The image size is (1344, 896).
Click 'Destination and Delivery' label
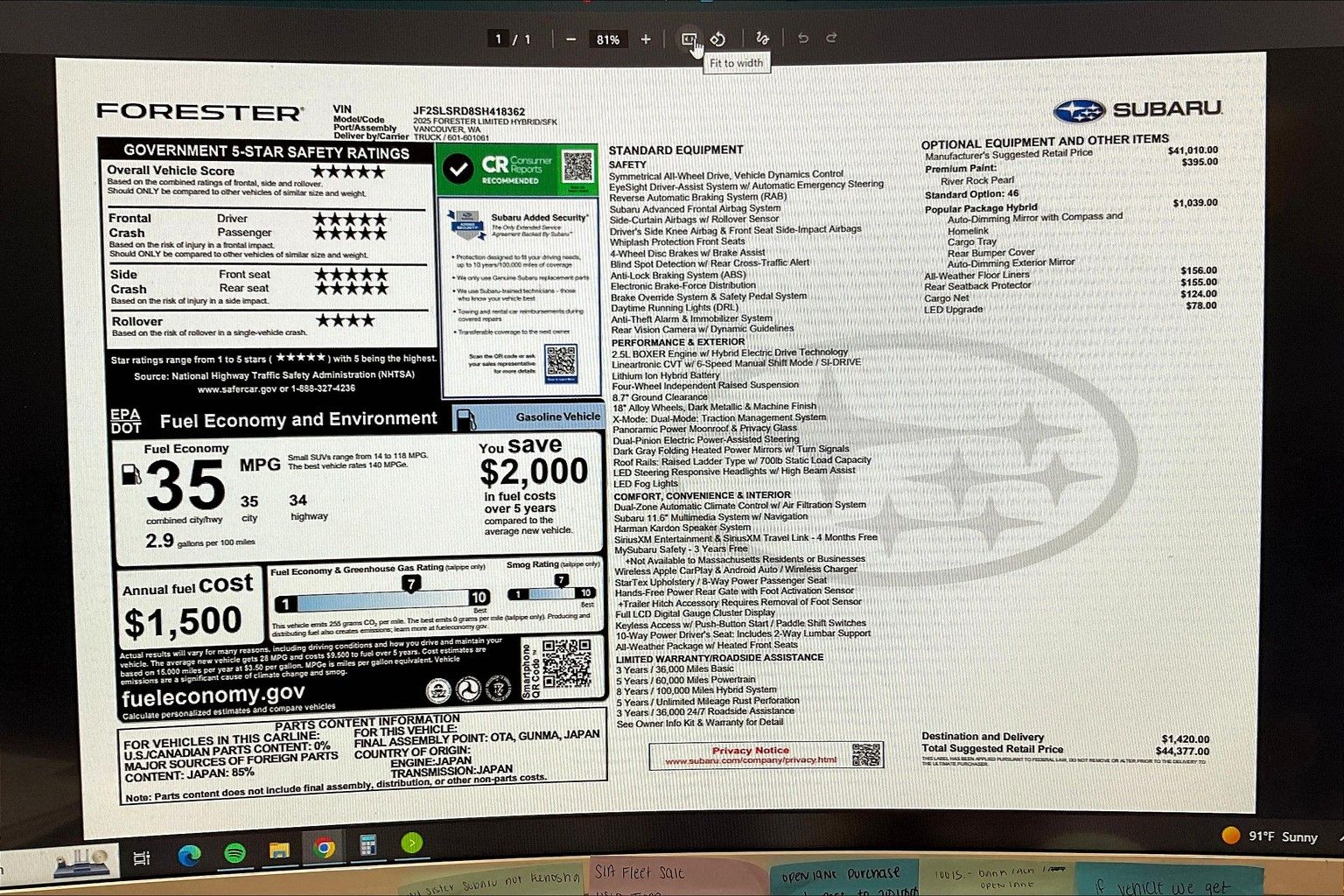tap(983, 737)
